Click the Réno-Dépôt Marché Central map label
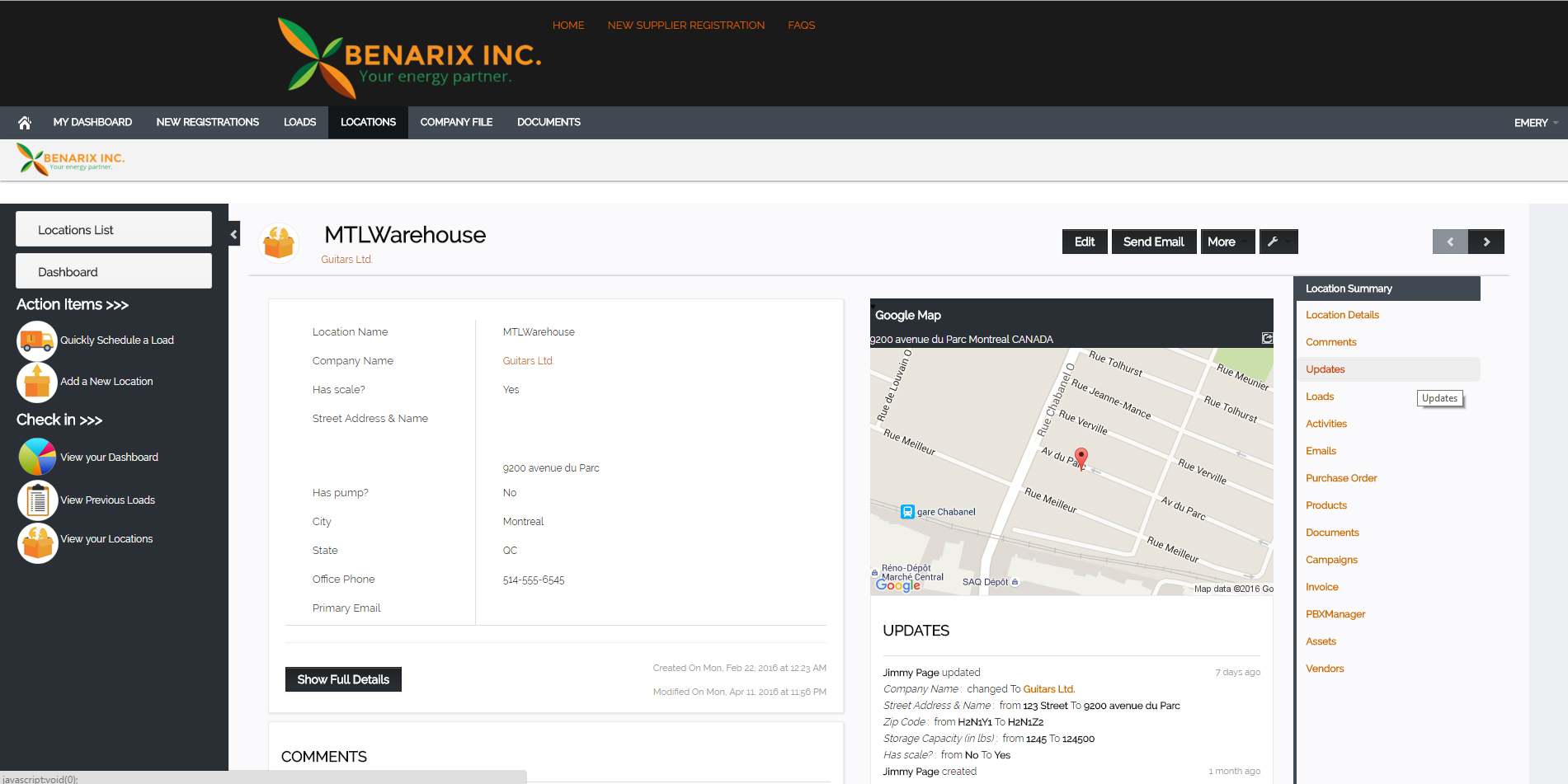1568x784 pixels. click(x=912, y=572)
